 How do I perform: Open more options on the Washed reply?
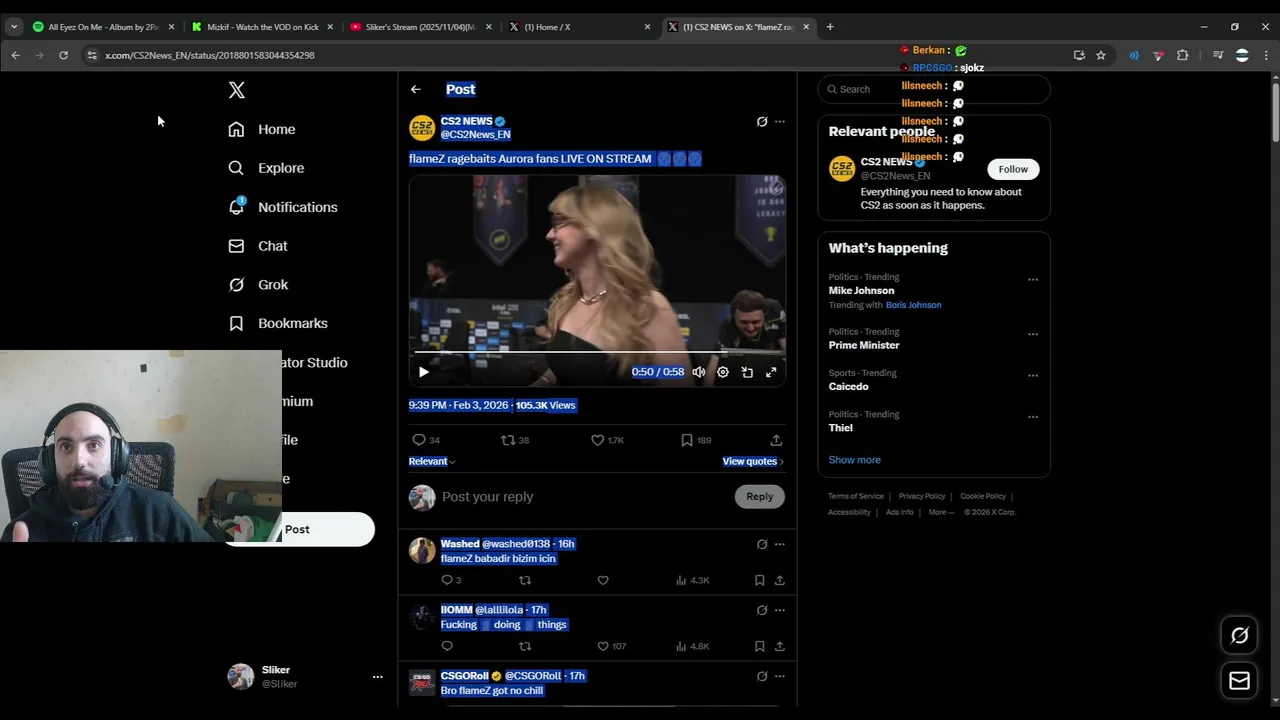pos(780,545)
